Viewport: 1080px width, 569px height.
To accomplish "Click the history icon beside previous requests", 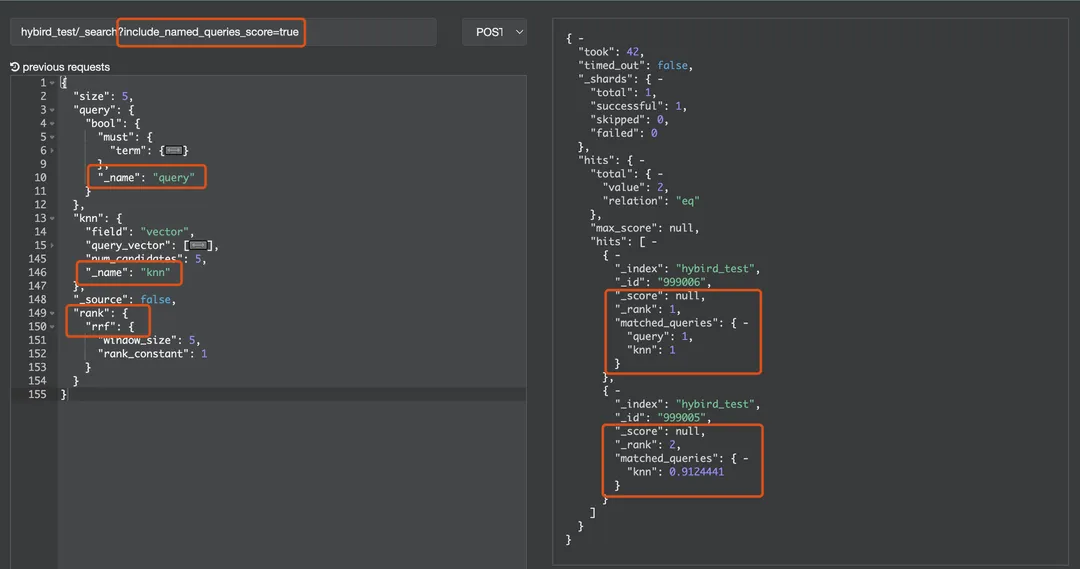I will click(15, 67).
